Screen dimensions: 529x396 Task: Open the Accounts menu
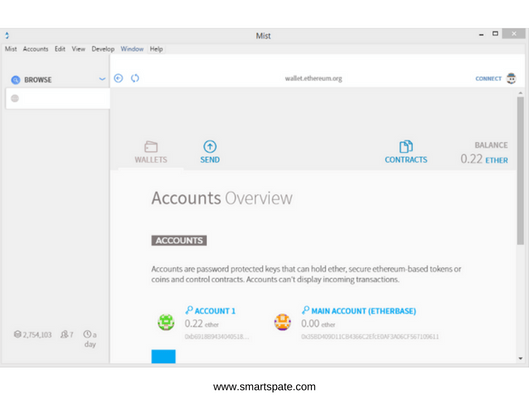point(35,49)
